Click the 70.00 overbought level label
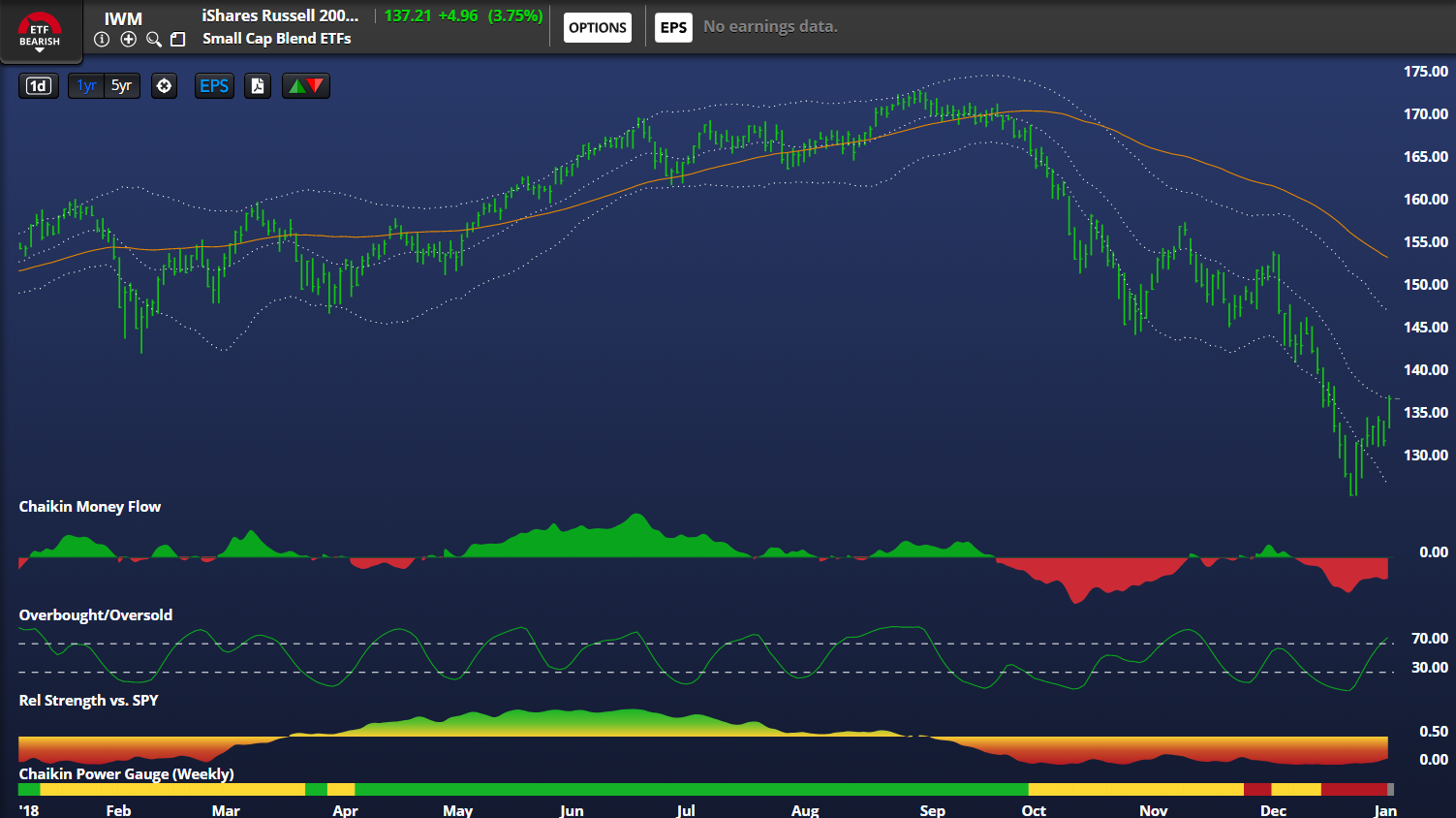The width and height of the screenshot is (1456, 818). [x=1430, y=639]
